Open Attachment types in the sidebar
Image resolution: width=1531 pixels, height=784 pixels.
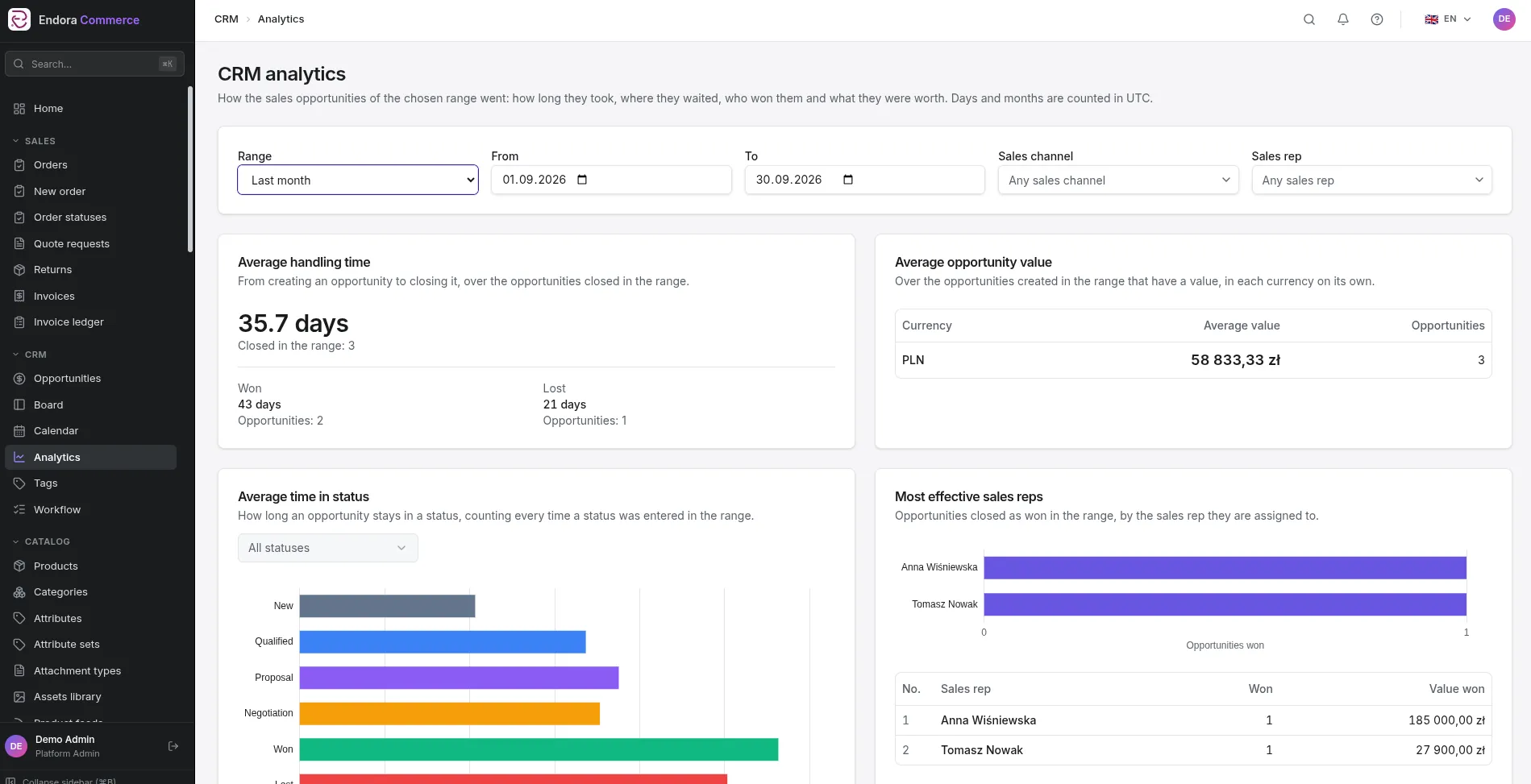coord(90,671)
